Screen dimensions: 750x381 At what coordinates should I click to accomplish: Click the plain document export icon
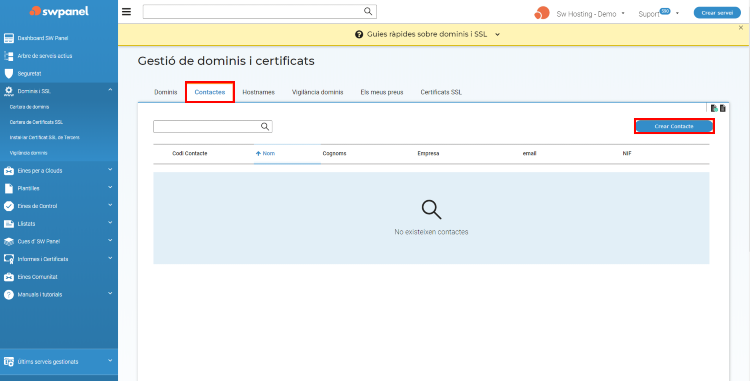pos(723,109)
